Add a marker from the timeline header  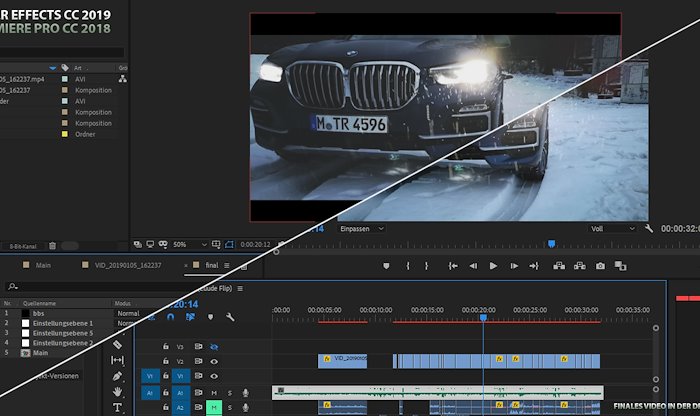point(210,317)
